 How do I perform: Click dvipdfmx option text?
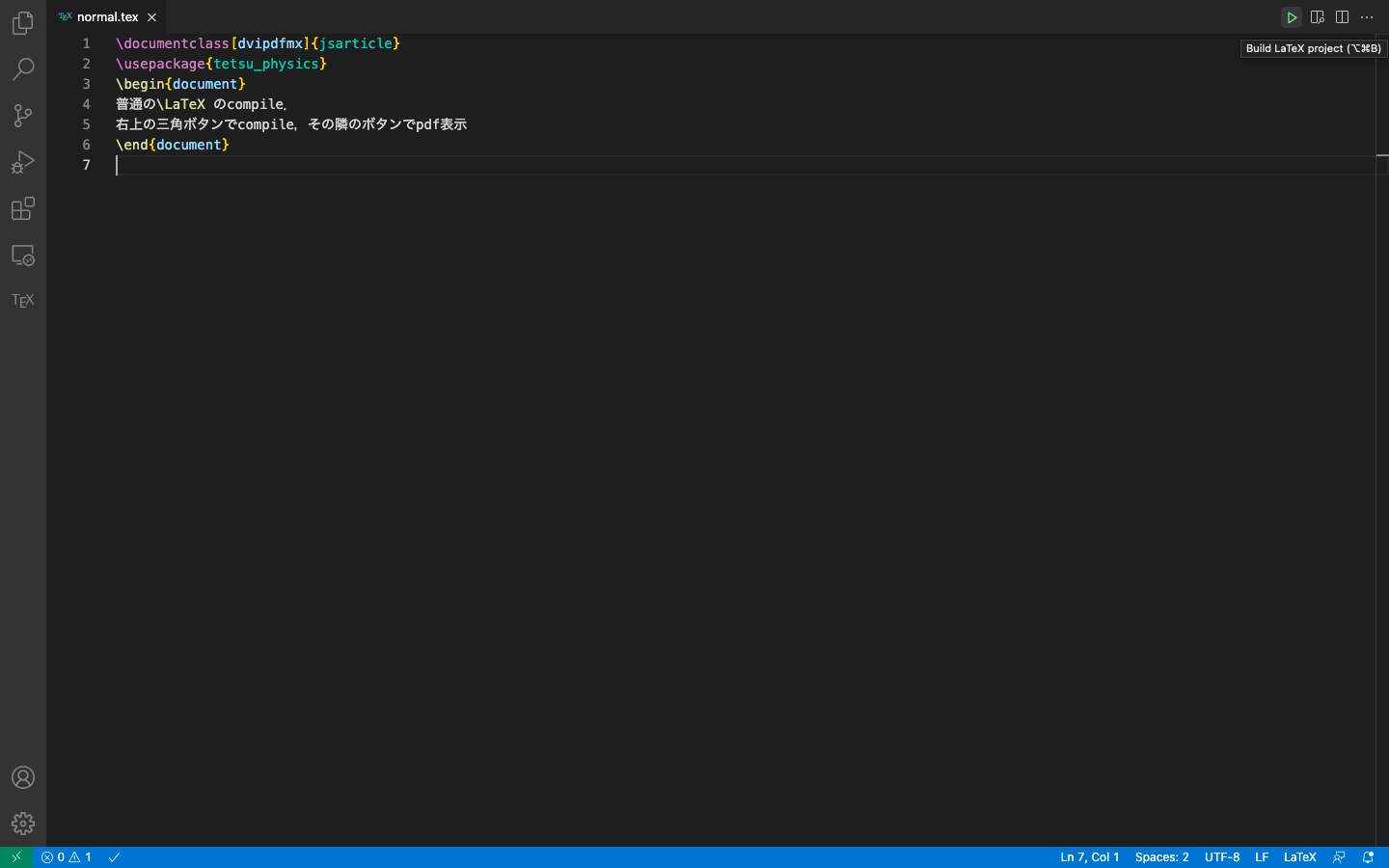270,43
